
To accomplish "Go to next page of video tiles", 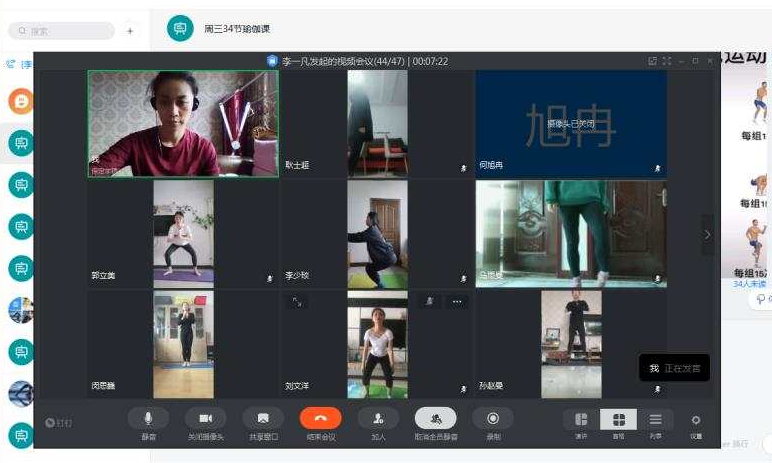I will 708,235.
